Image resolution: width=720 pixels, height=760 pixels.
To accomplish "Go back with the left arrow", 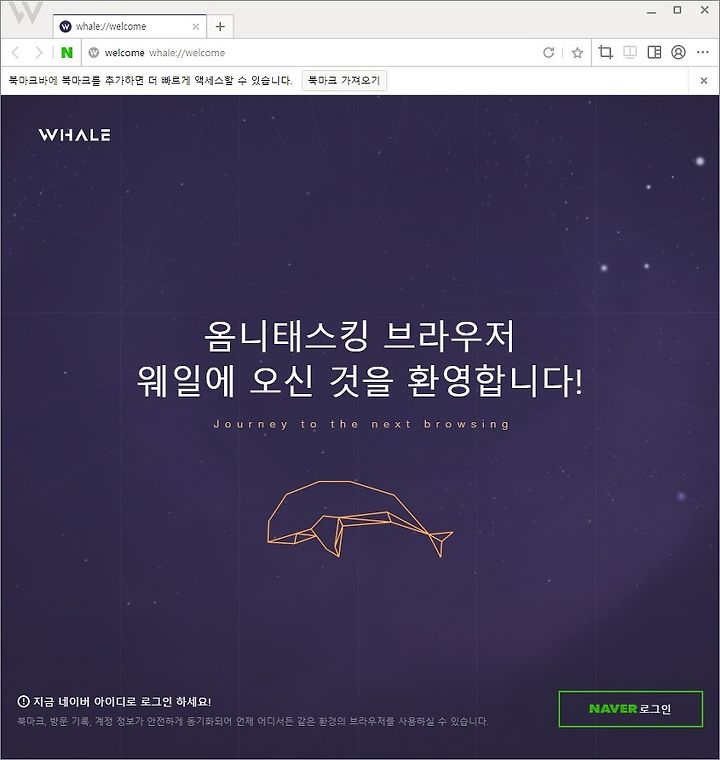I will 16,52.
